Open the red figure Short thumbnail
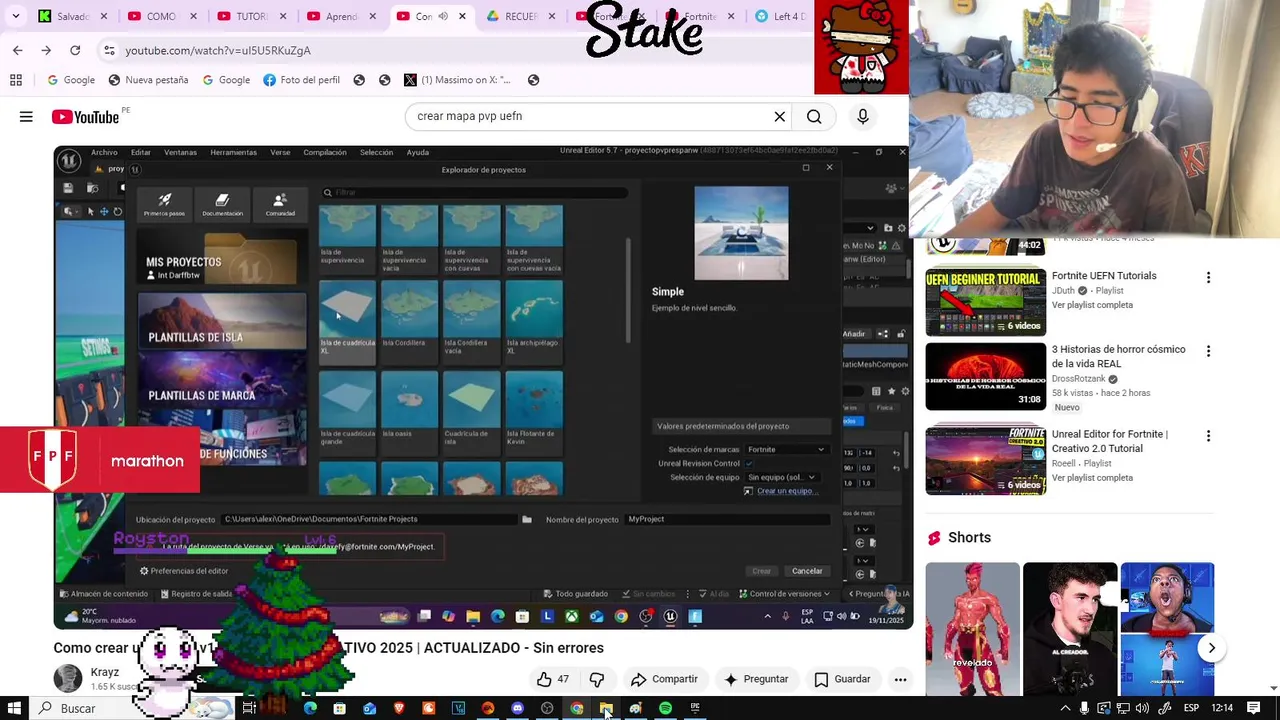Image resolution: width=1280 pixels, height=720 pixels. click(x=972, y=628)
